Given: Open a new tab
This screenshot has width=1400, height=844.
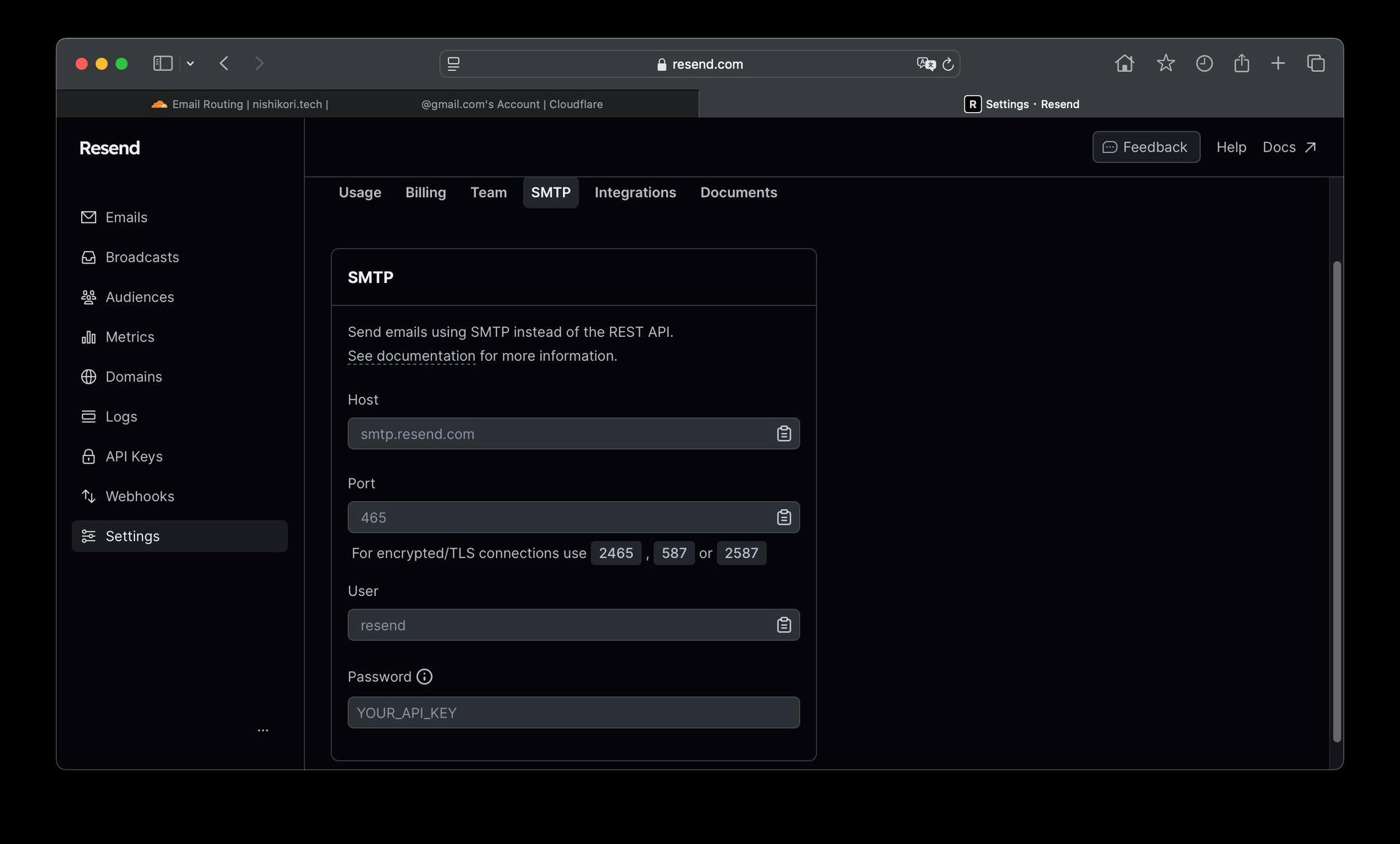Looking at the screenshot, I should point(1278,63).
